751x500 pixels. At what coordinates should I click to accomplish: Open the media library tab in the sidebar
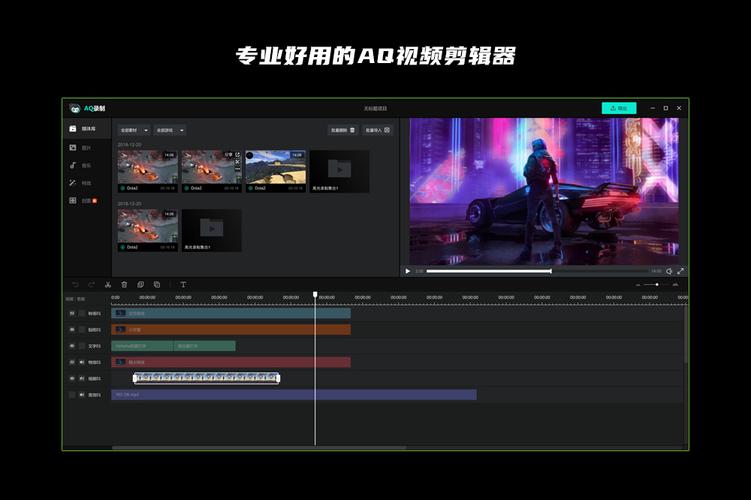click(x=82, y=129)
